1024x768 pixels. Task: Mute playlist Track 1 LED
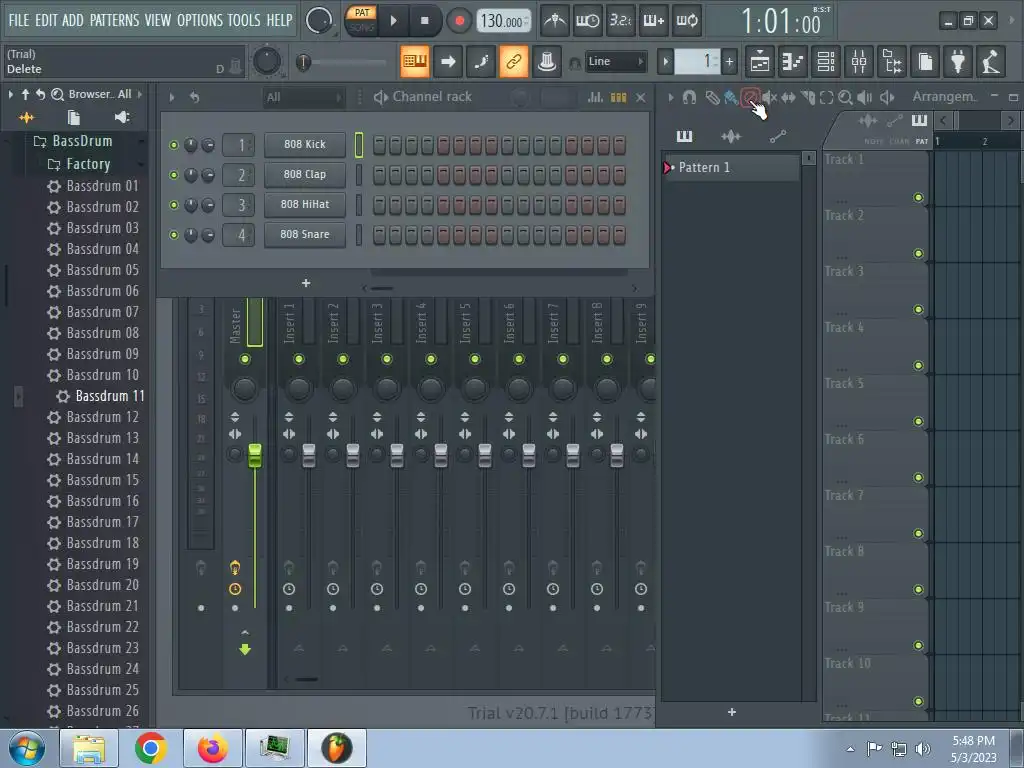coord(918,197)
